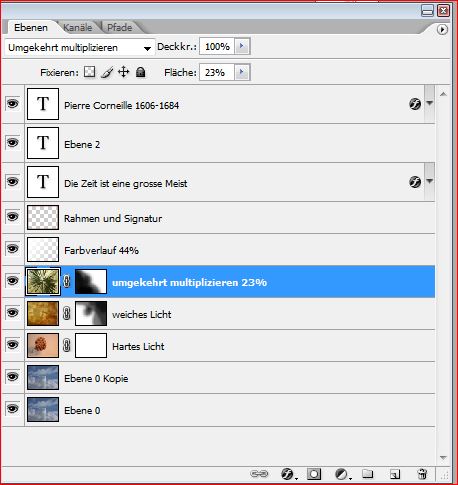Open the Deckkr. opacity slider arrow
458x485 pixels.
point(242,46)
